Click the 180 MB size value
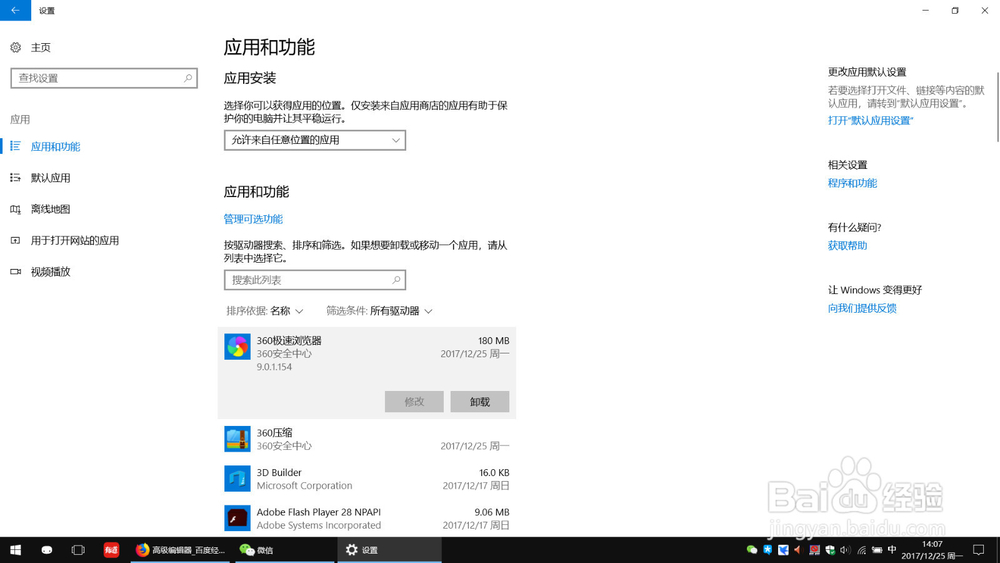This screenshot has height=563, width=1000. pyautogui.click(x=494, y=340)
